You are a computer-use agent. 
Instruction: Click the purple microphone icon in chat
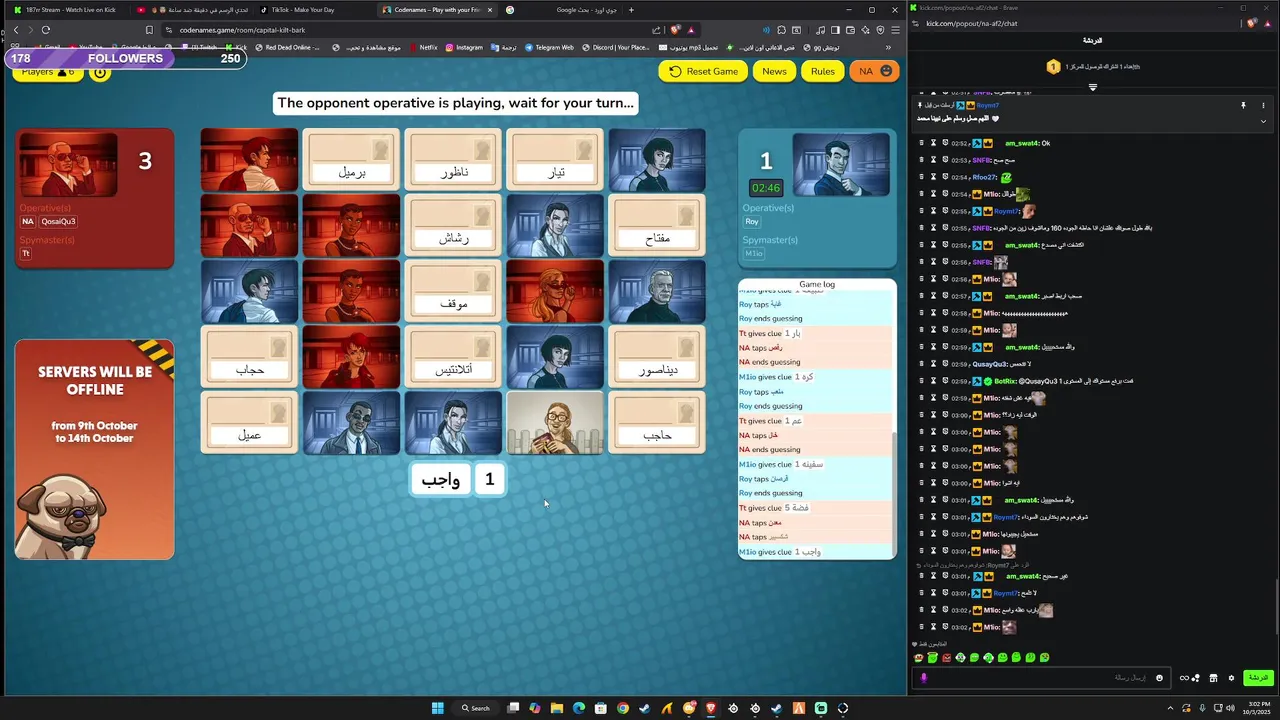923,678
